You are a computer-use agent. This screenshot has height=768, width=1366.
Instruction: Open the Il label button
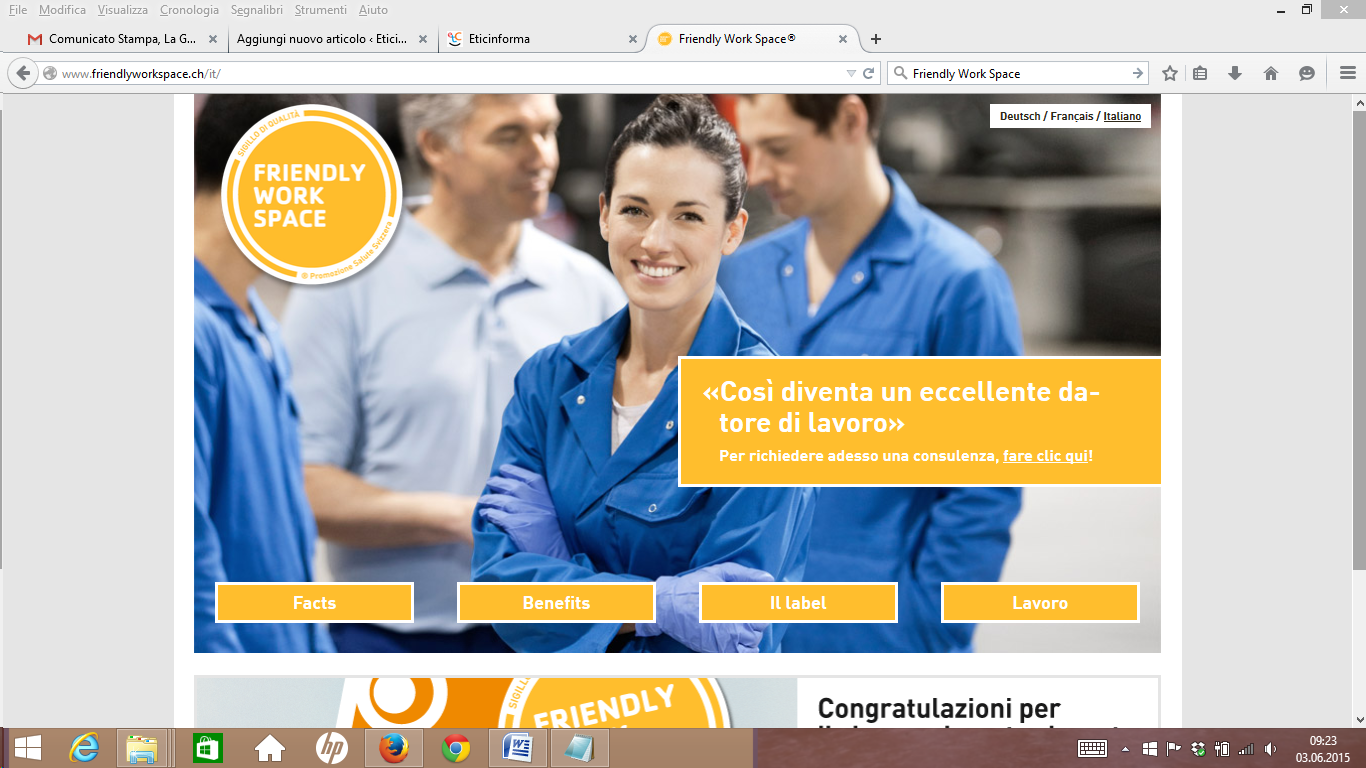[798, 603]
